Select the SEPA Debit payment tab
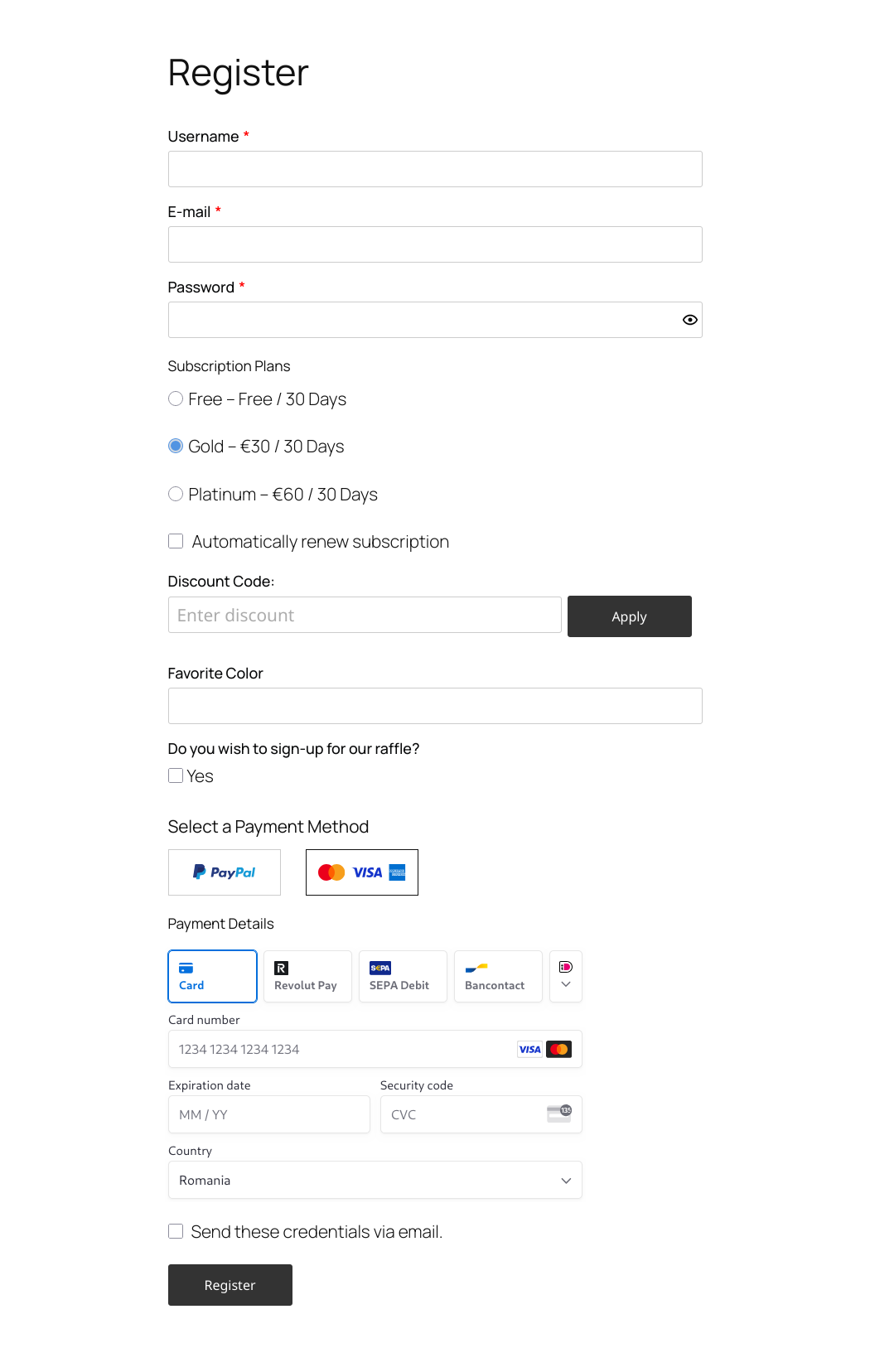 [x=403, y=977]
